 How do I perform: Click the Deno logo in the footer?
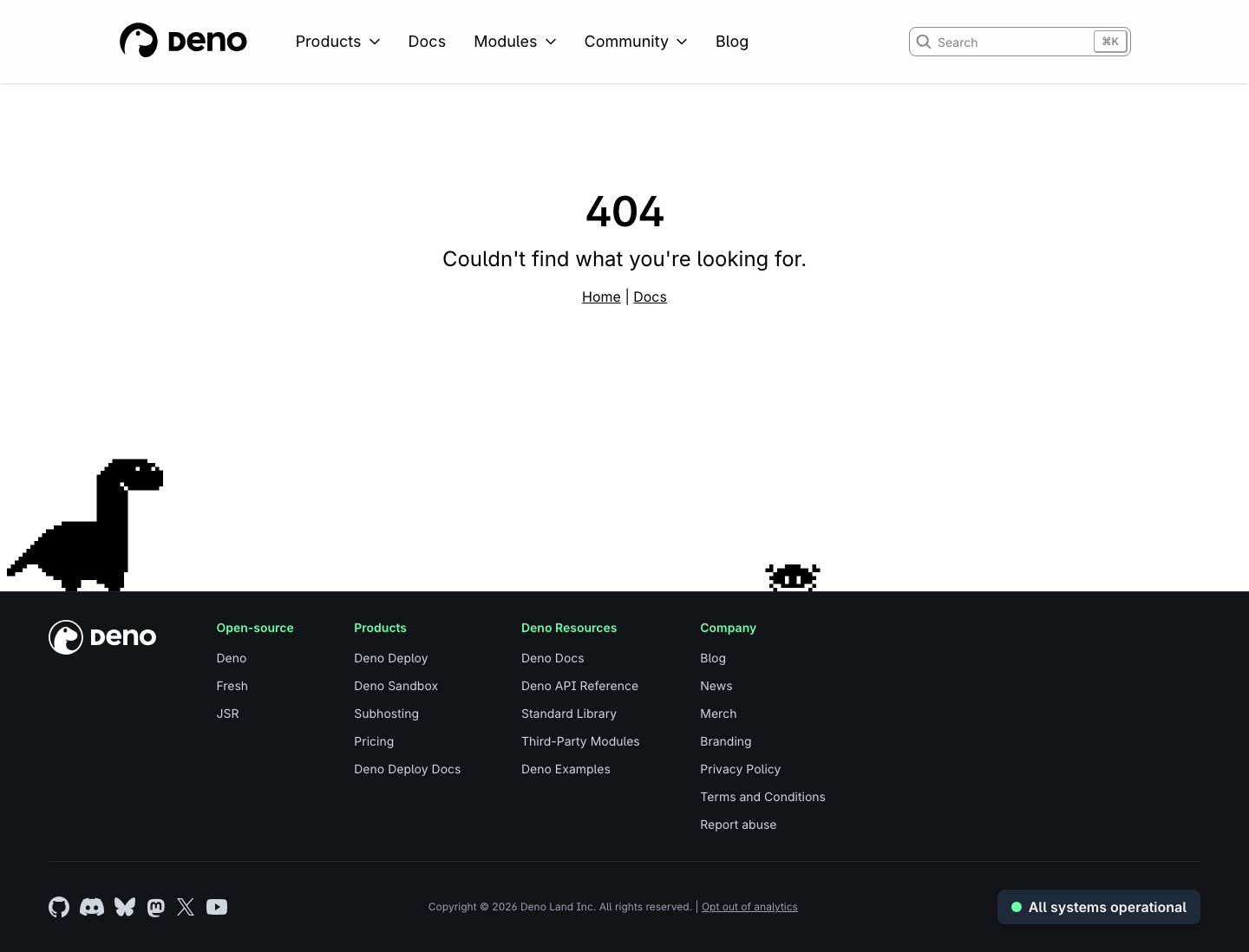coord(102,637)
